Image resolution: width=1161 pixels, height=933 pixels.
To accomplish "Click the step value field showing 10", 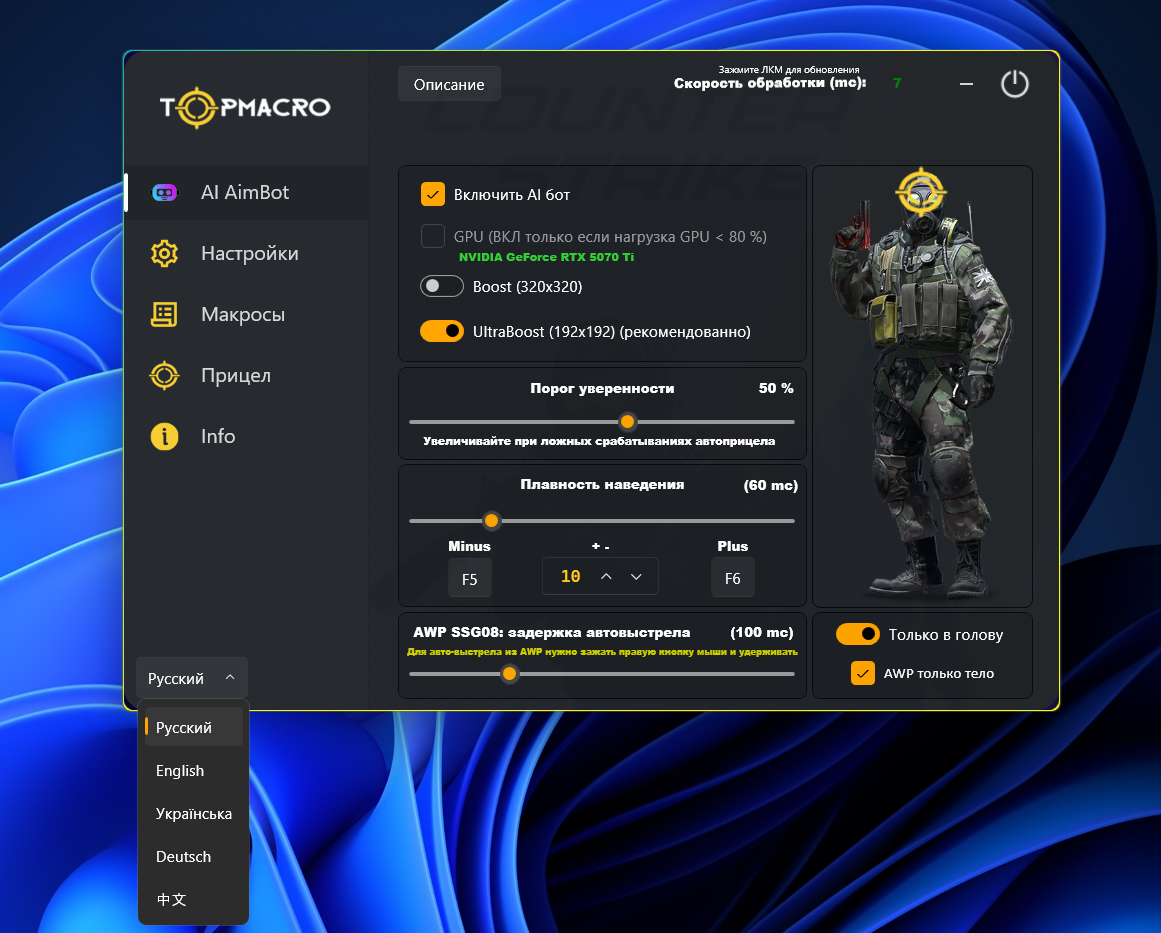I will click(x=600, y=576).
